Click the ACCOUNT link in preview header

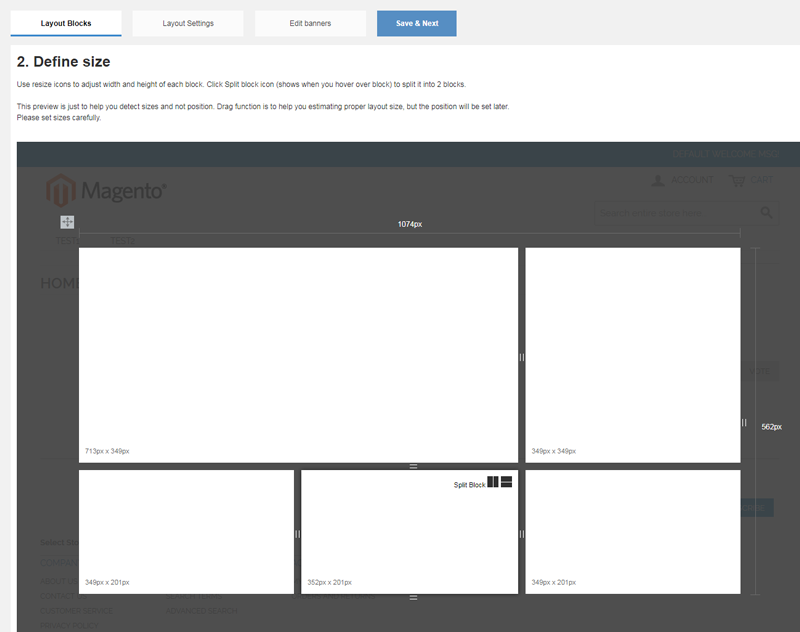(692, 180)
